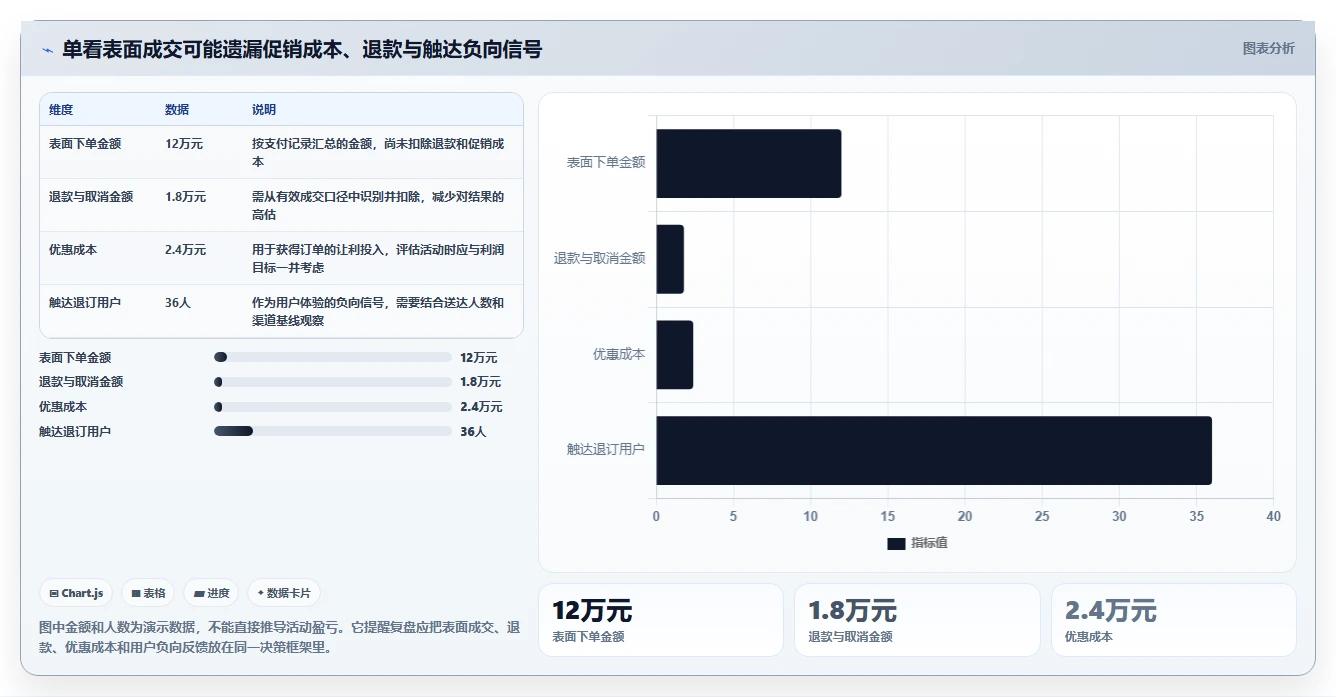
Task: Click the 表面下单金额 y-axis label
Action: pos(606,162)
